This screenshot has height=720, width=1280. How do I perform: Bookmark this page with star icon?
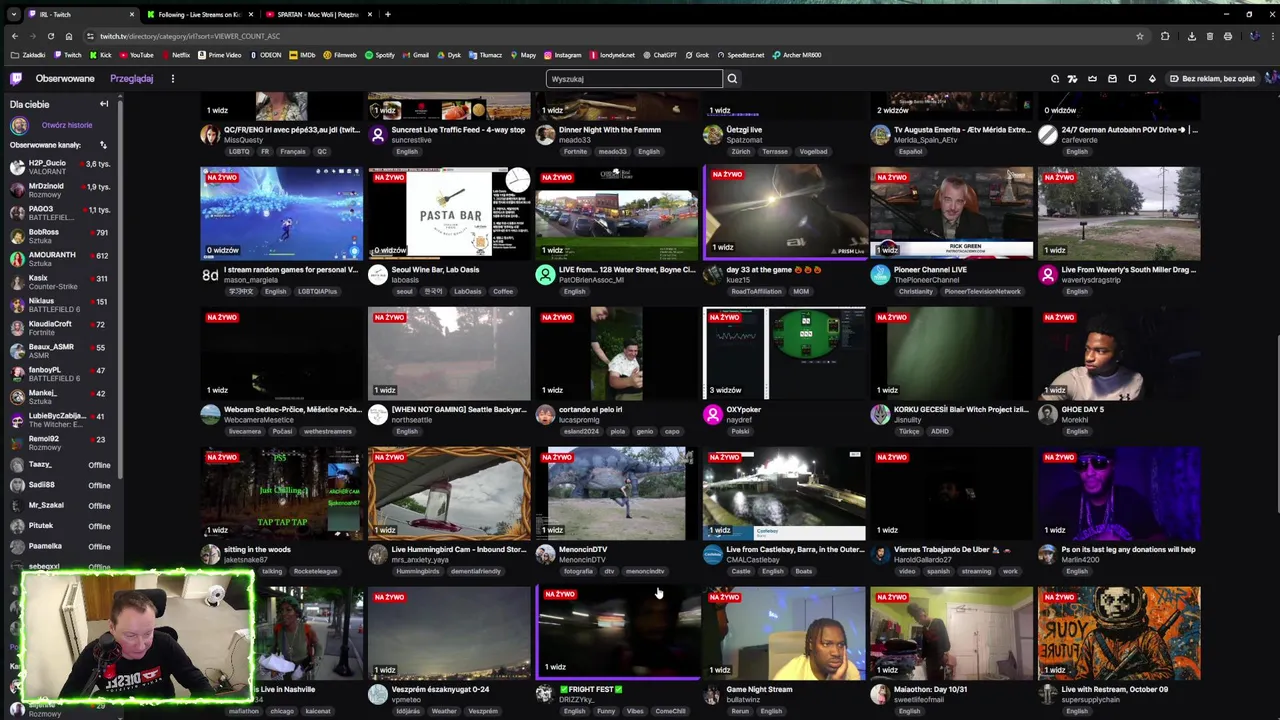click(1139, 36)
